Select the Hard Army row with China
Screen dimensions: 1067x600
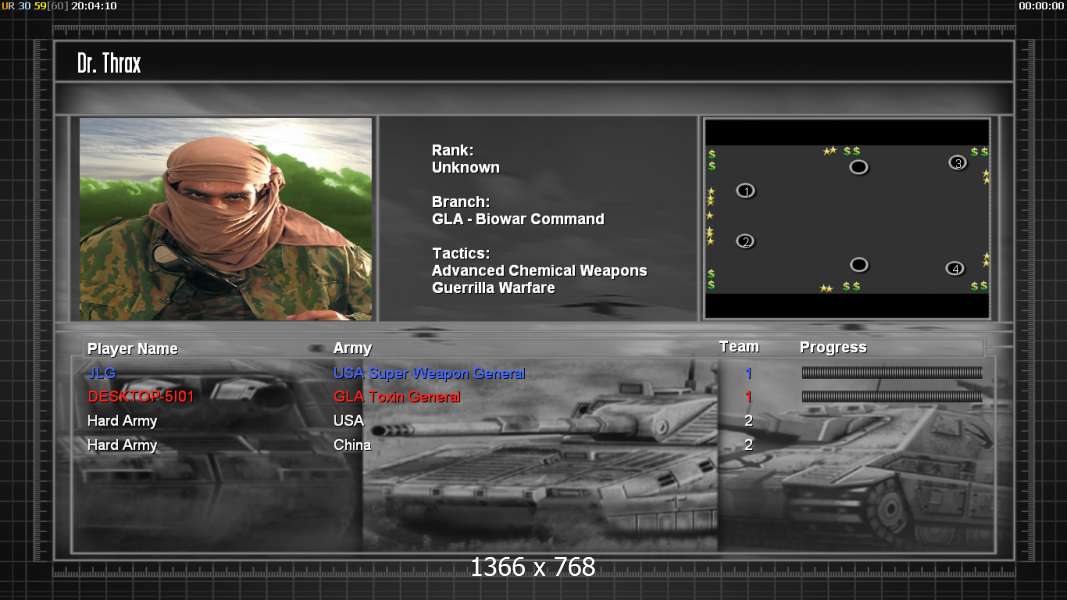click(x=534, y=444)
